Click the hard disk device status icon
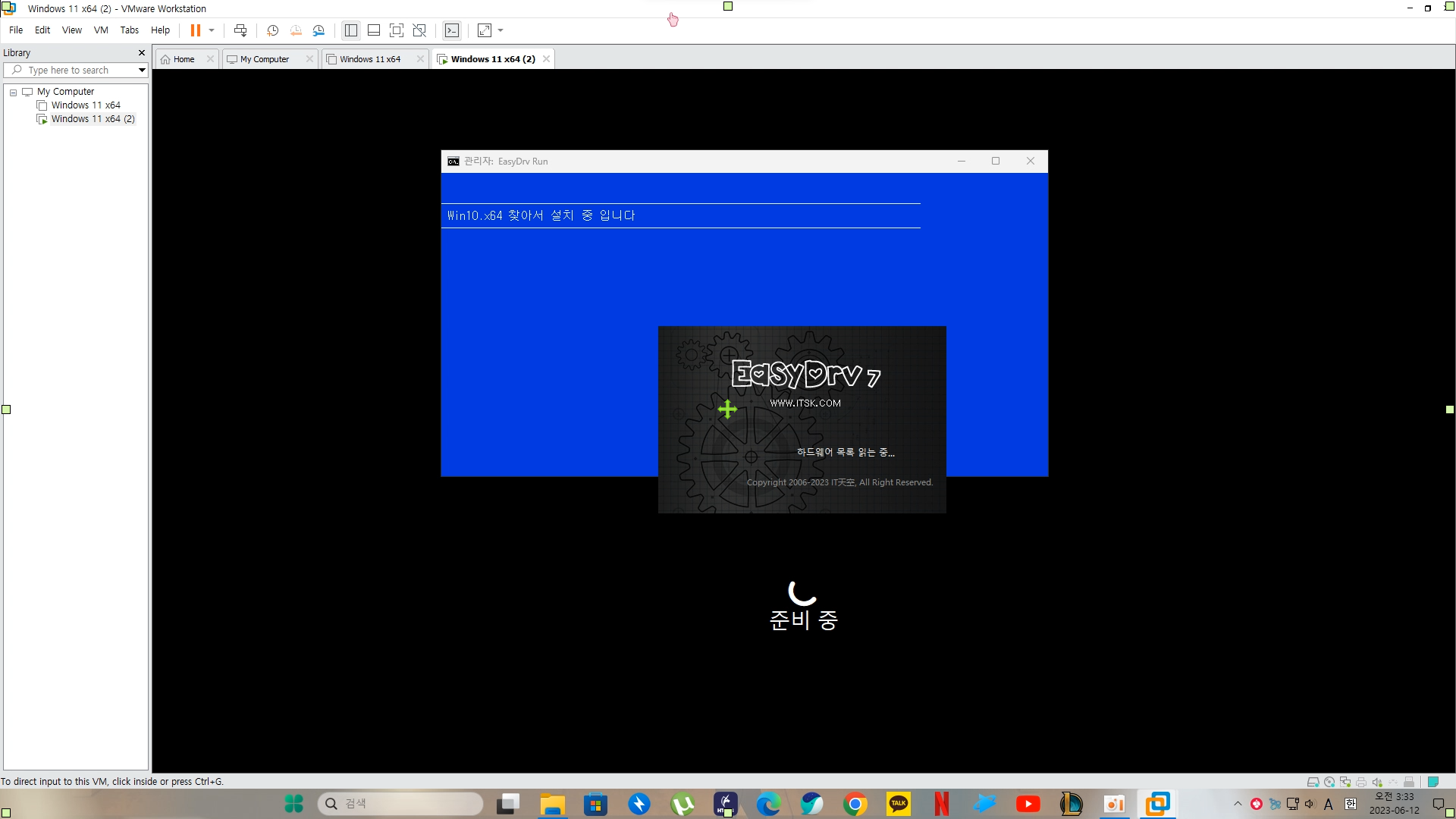Screen dimensions: 1456x819 pos(1313,782)
